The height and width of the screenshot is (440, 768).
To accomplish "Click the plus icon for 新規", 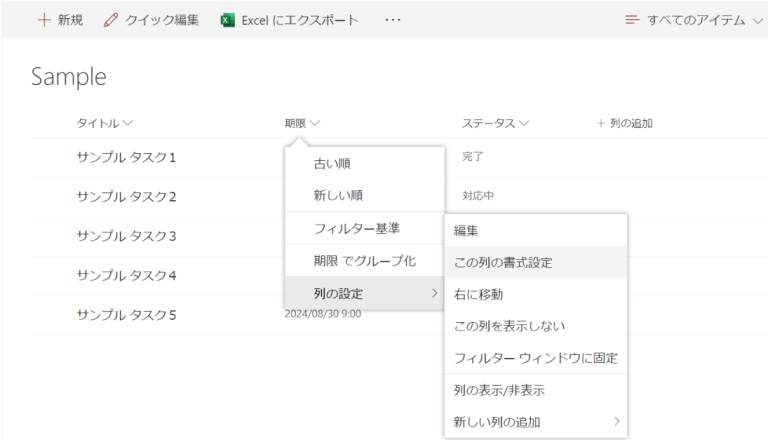I will tap(44, 20).
